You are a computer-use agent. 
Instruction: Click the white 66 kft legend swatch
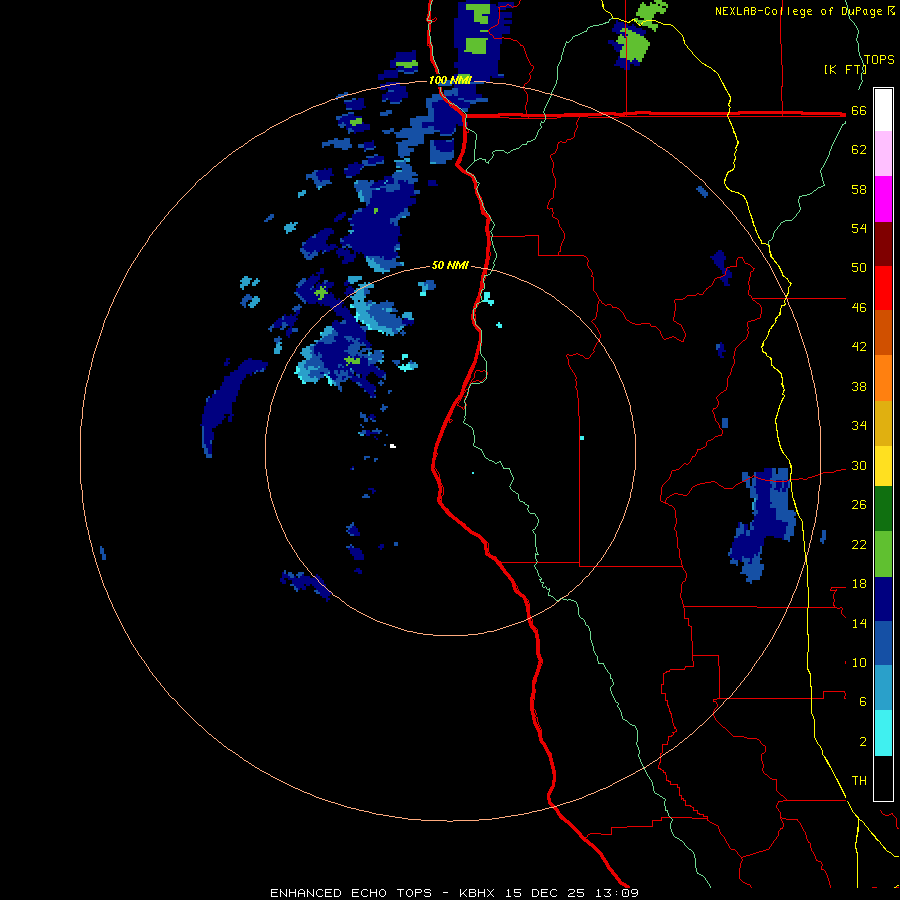(x=883, y=110)
